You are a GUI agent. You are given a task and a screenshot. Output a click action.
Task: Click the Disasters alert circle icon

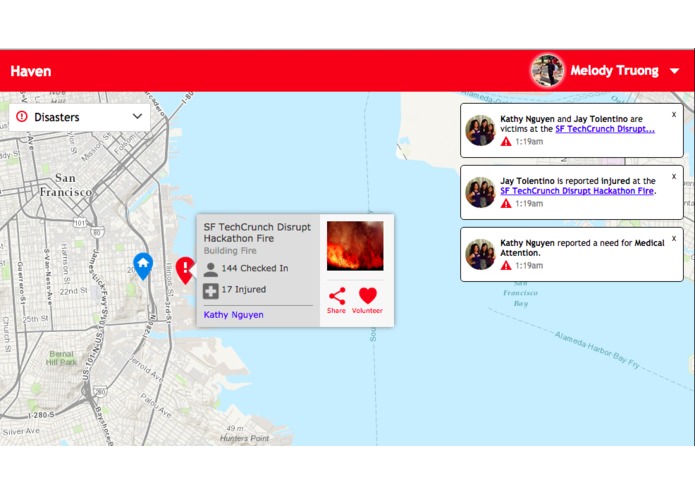[21, 117]
